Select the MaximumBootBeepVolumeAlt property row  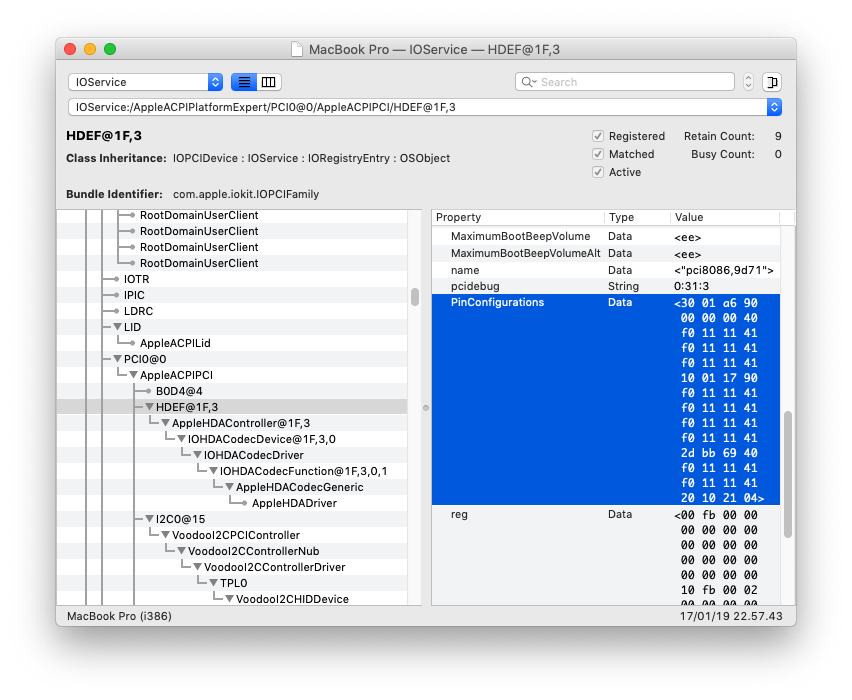[x=606, y=253]
